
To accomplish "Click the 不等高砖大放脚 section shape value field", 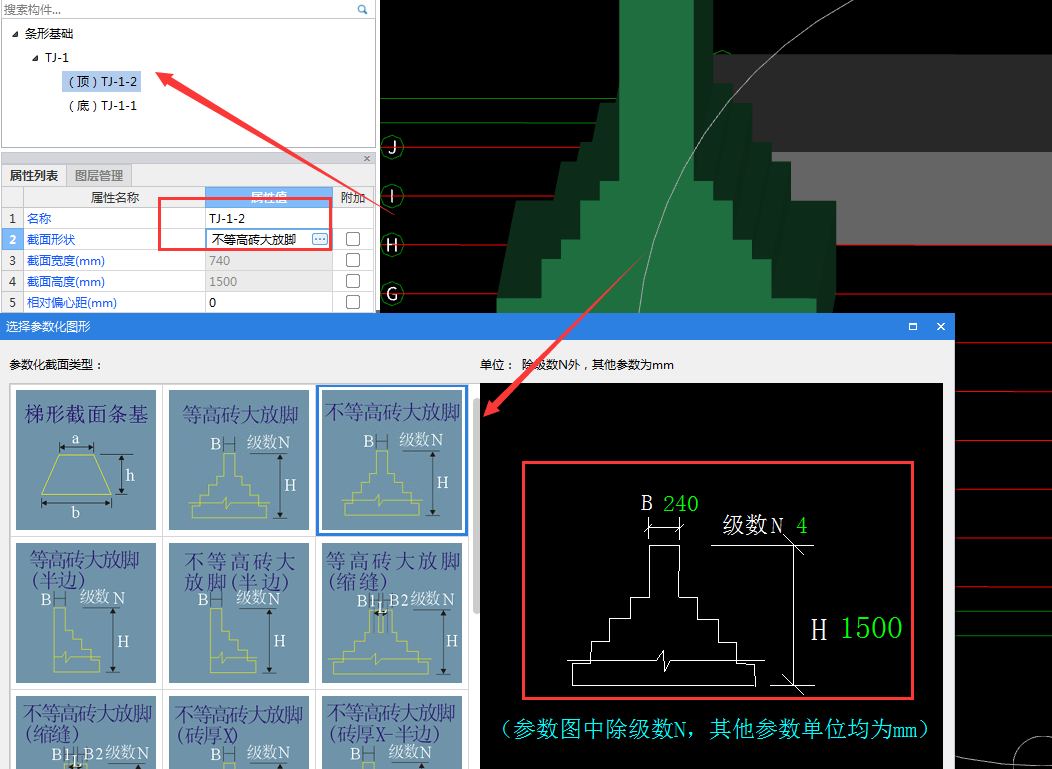I will point(258,240).
